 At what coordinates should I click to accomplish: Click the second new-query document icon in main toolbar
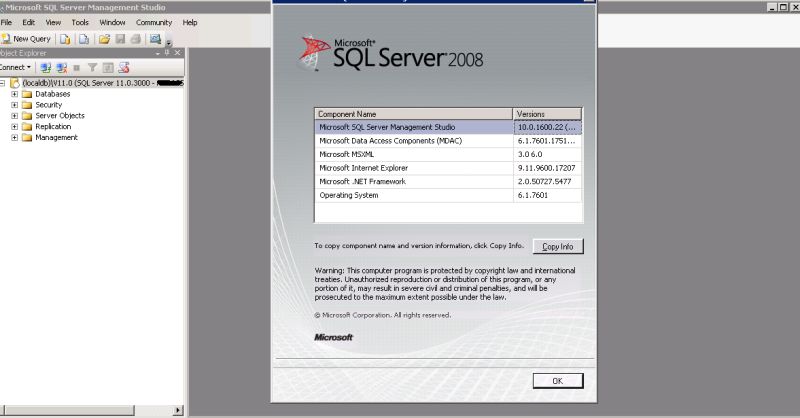point(84,39)
